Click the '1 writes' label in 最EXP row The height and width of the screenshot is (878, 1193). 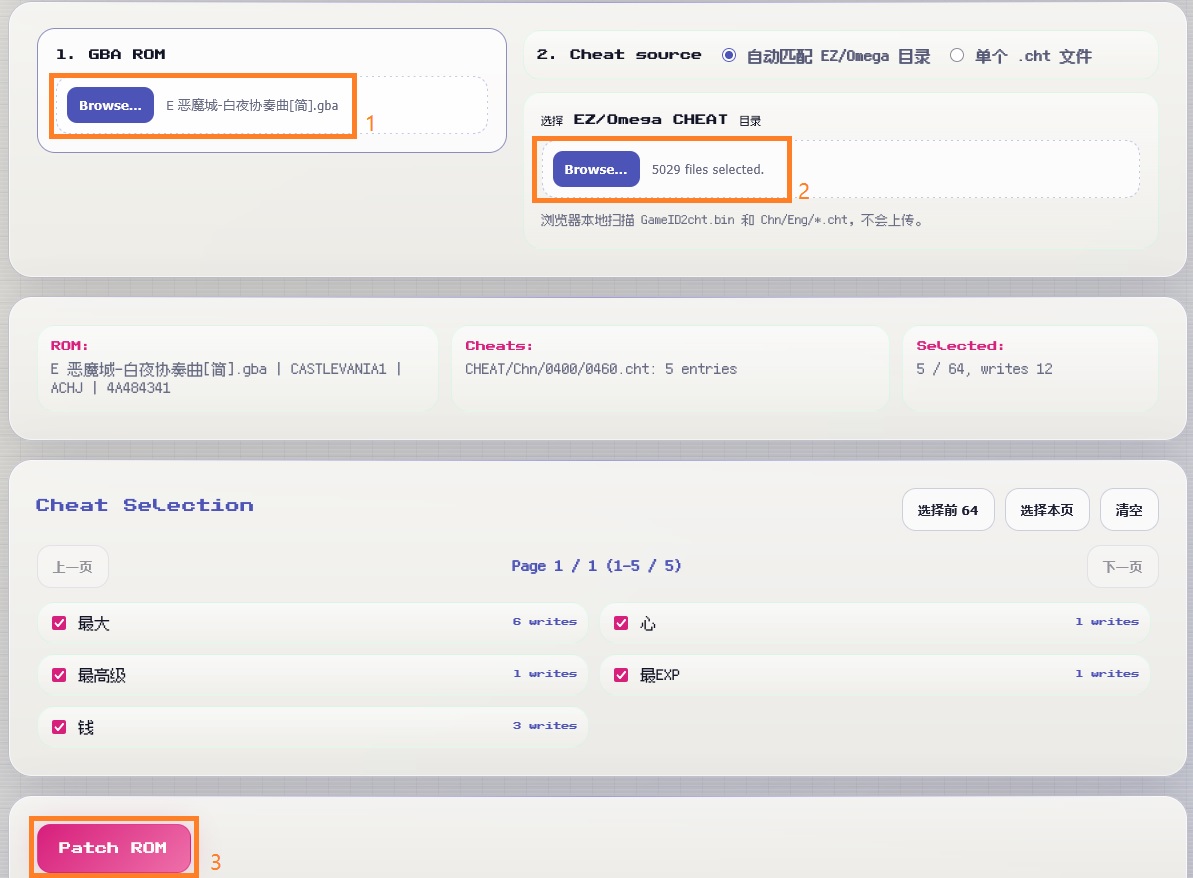click(x=1107, y=673)
